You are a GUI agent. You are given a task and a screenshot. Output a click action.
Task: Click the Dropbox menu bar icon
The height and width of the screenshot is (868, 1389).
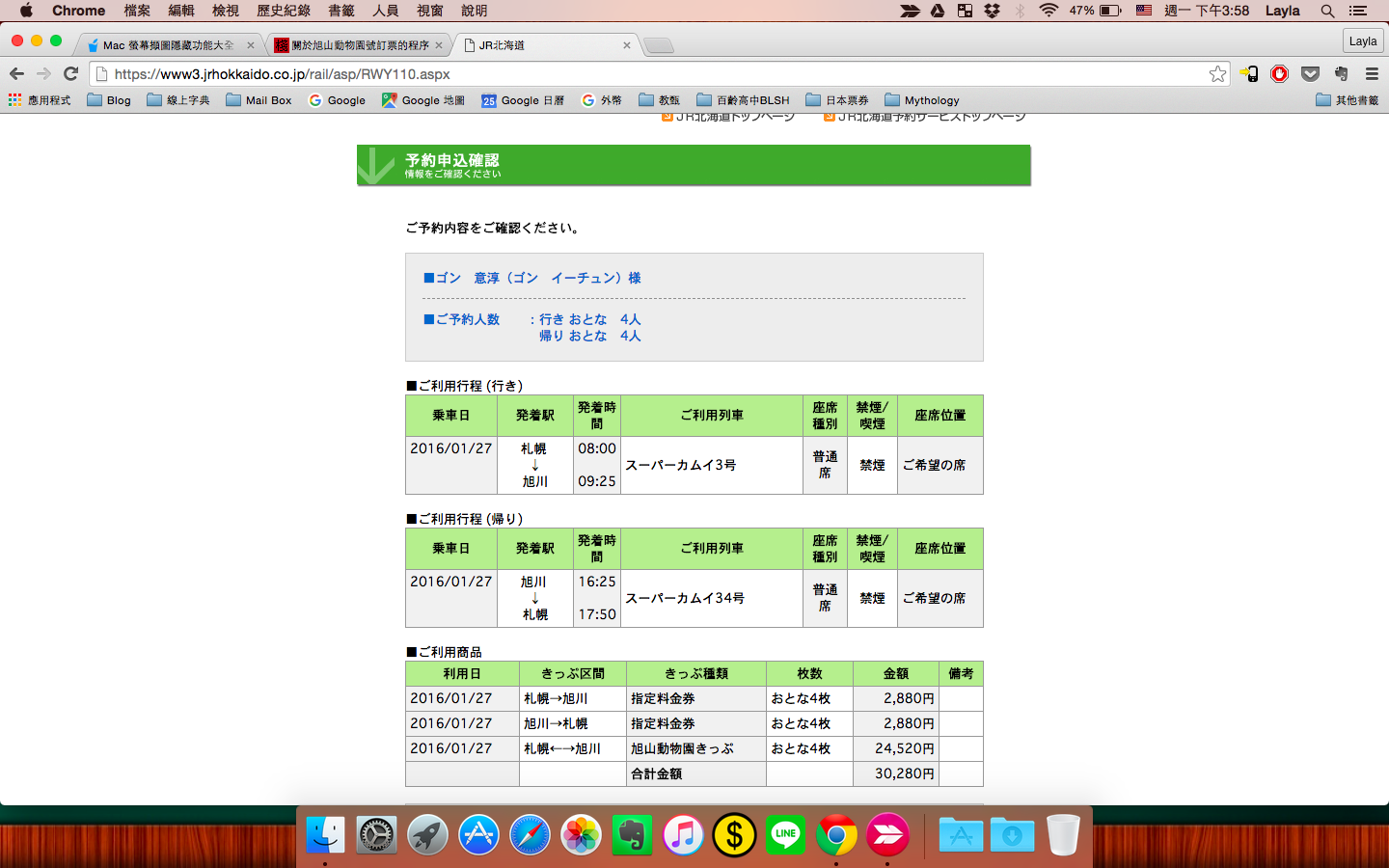coord(992,11)
